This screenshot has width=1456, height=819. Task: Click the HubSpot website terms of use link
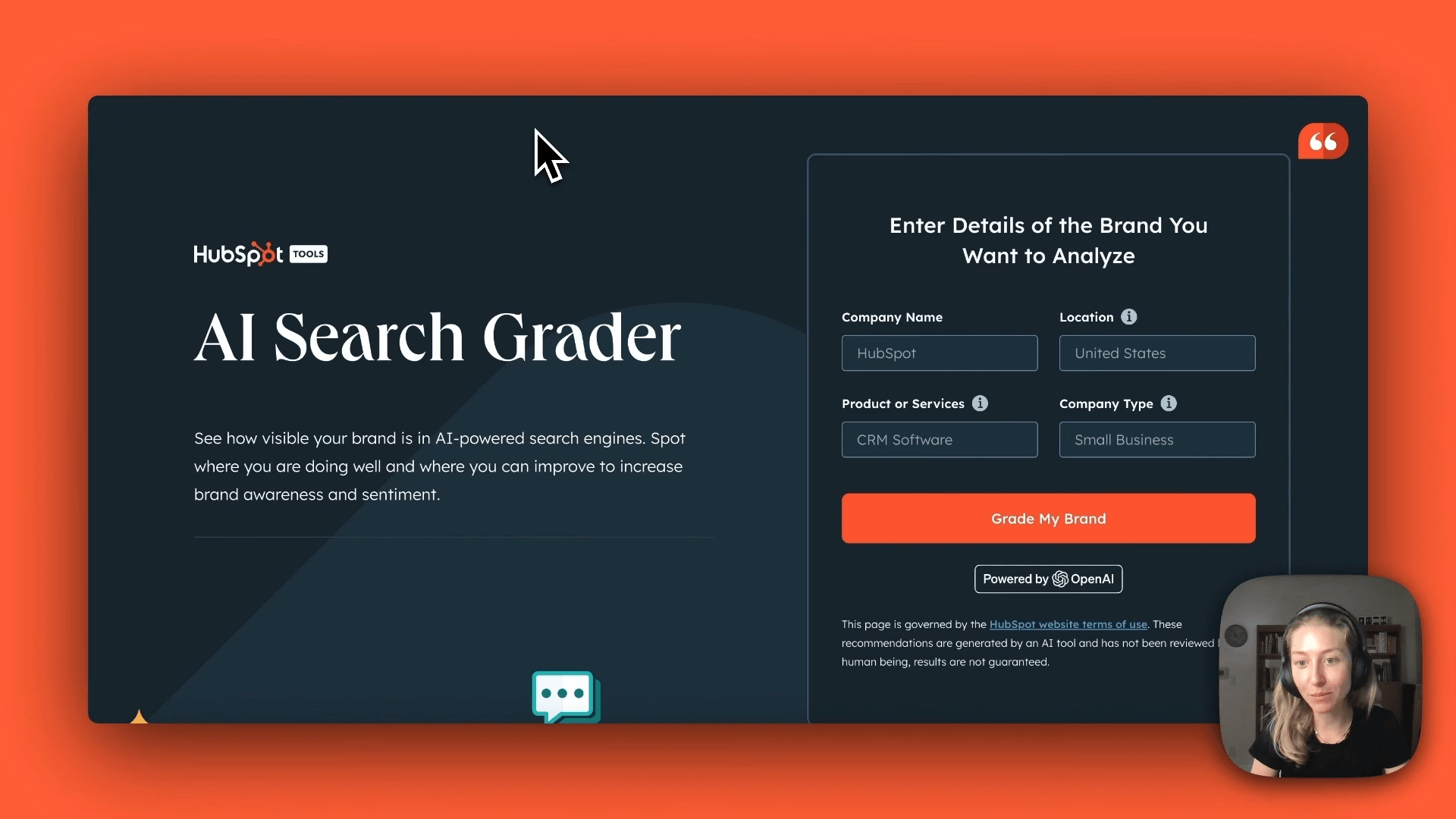1068,623
